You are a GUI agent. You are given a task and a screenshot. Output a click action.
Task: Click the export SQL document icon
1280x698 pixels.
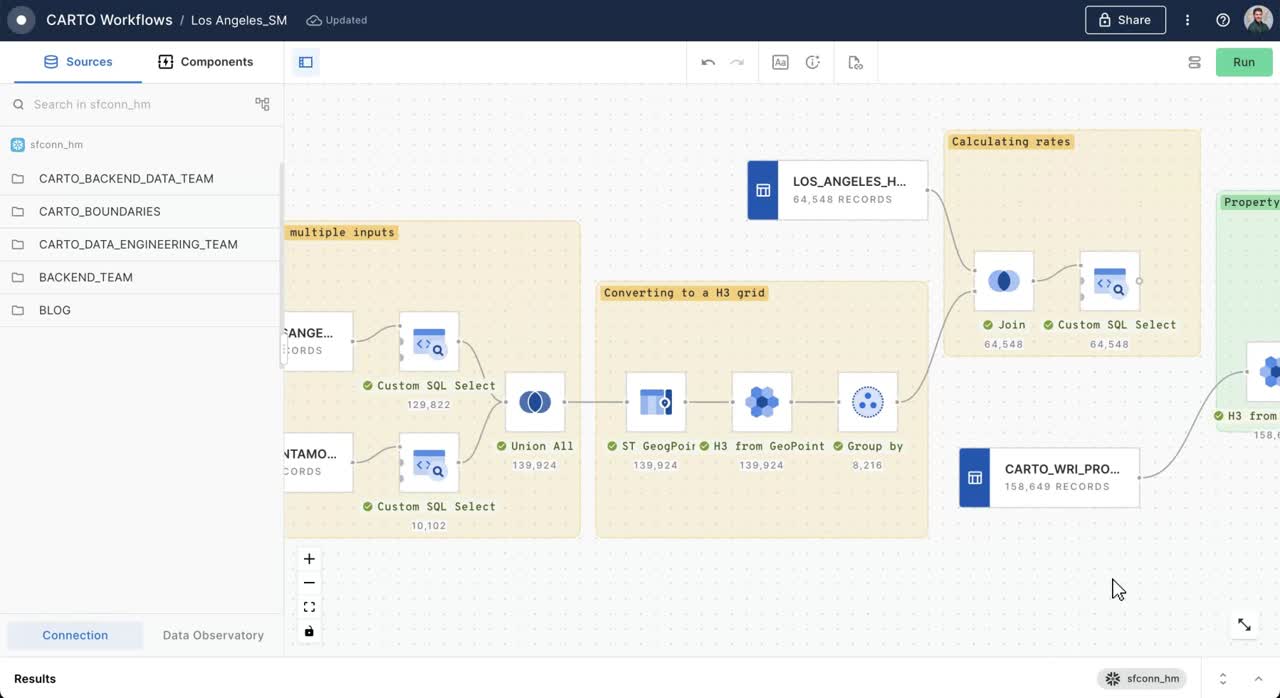coord(855,61)
